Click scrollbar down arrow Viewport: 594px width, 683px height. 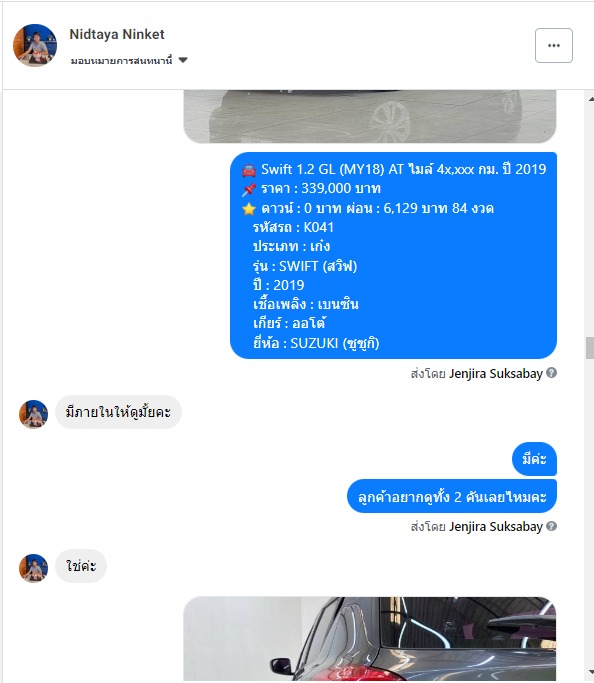[591, 672]
